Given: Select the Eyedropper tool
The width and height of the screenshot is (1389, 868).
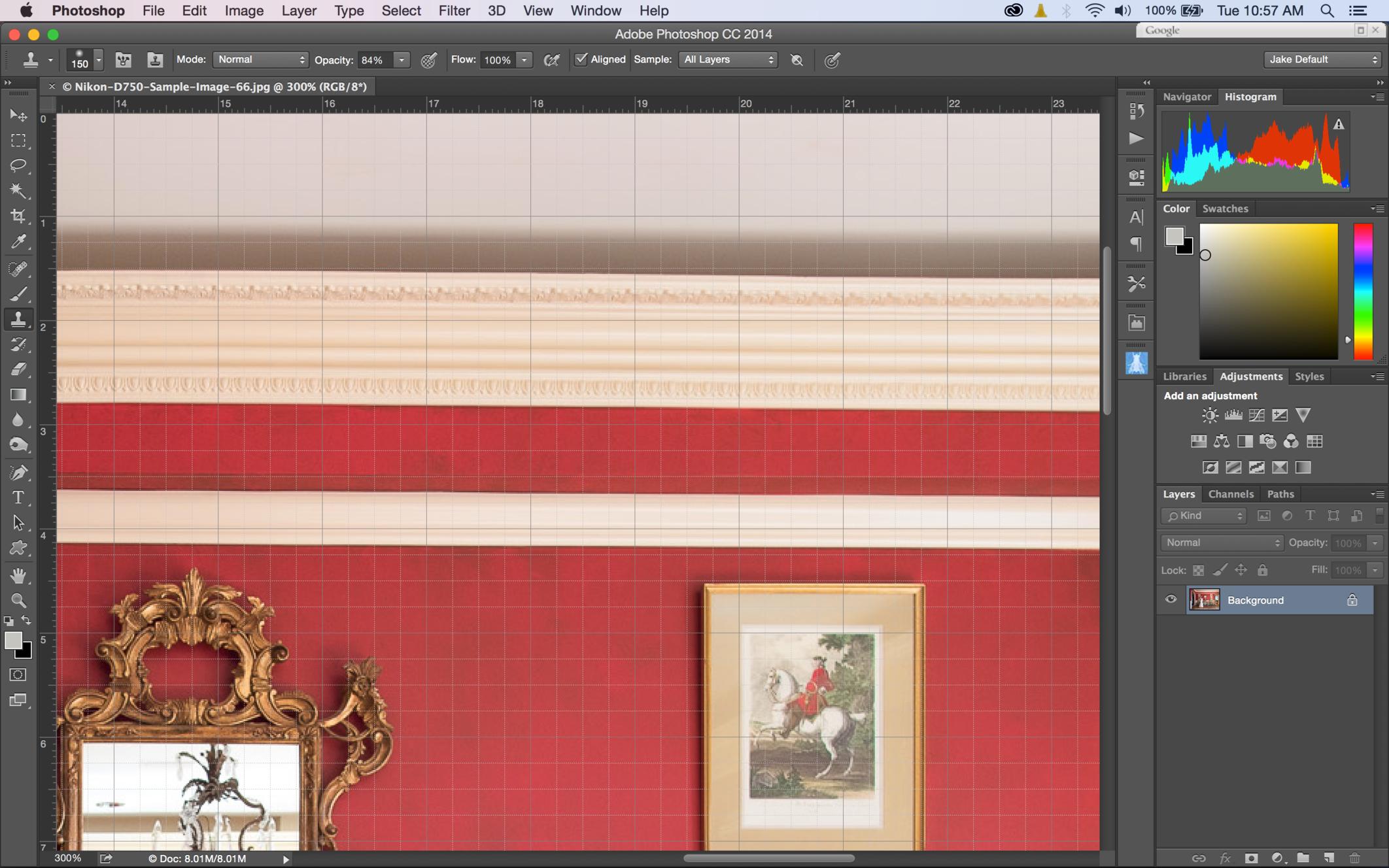Looking at the screenshot, I should pos(18,242).
